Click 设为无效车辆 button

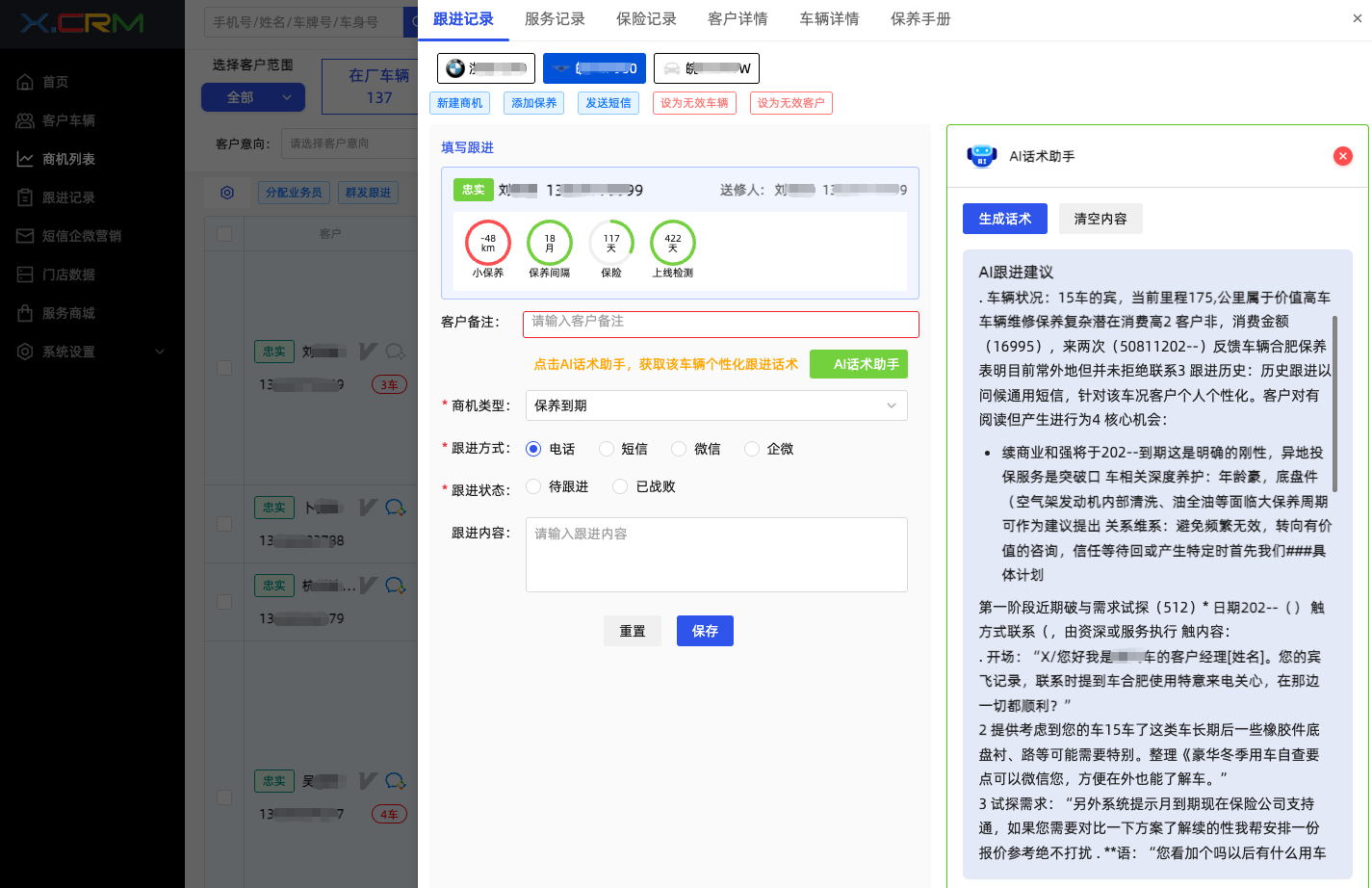694,103
